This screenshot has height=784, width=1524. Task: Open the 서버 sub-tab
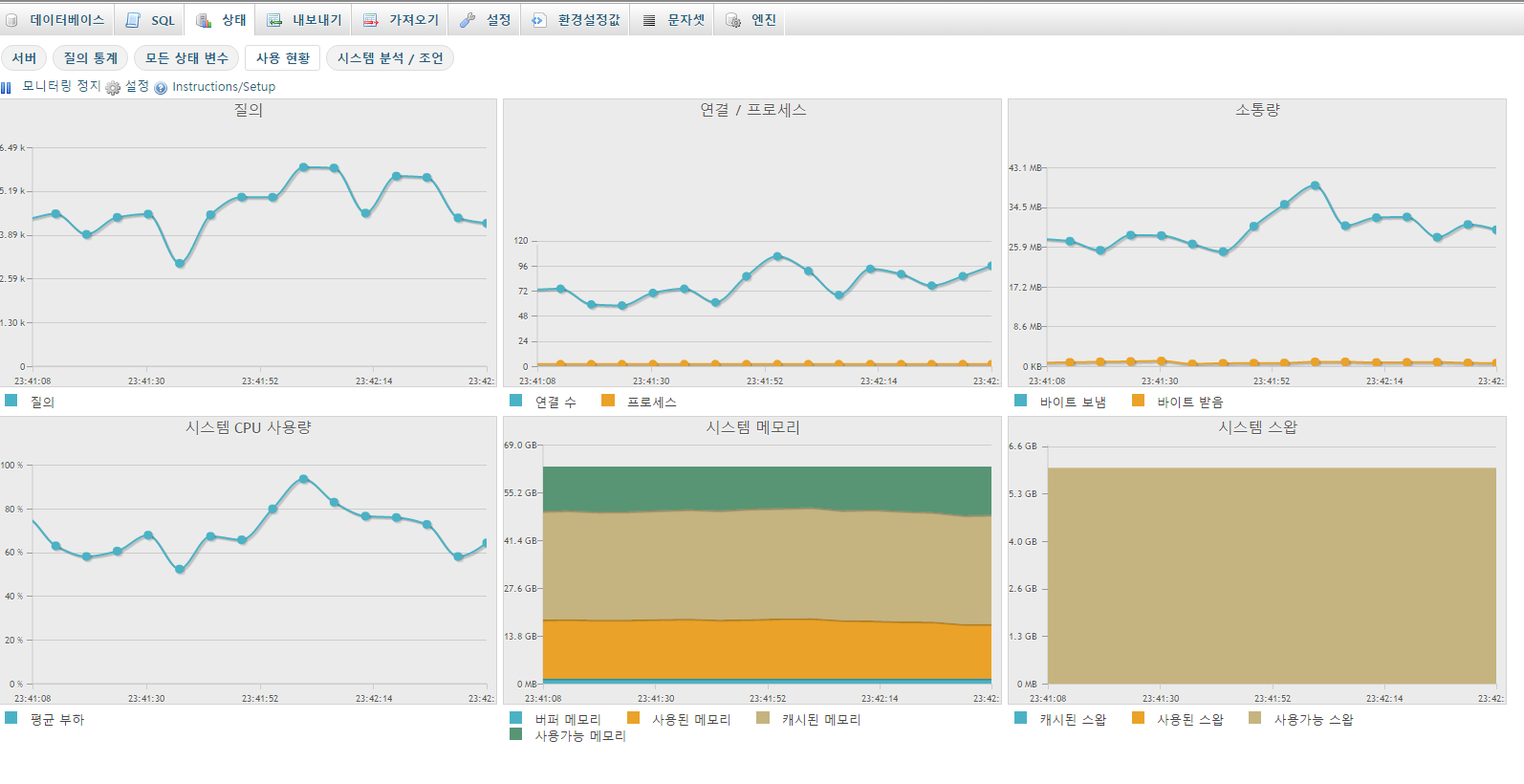(x=24, y=58)
